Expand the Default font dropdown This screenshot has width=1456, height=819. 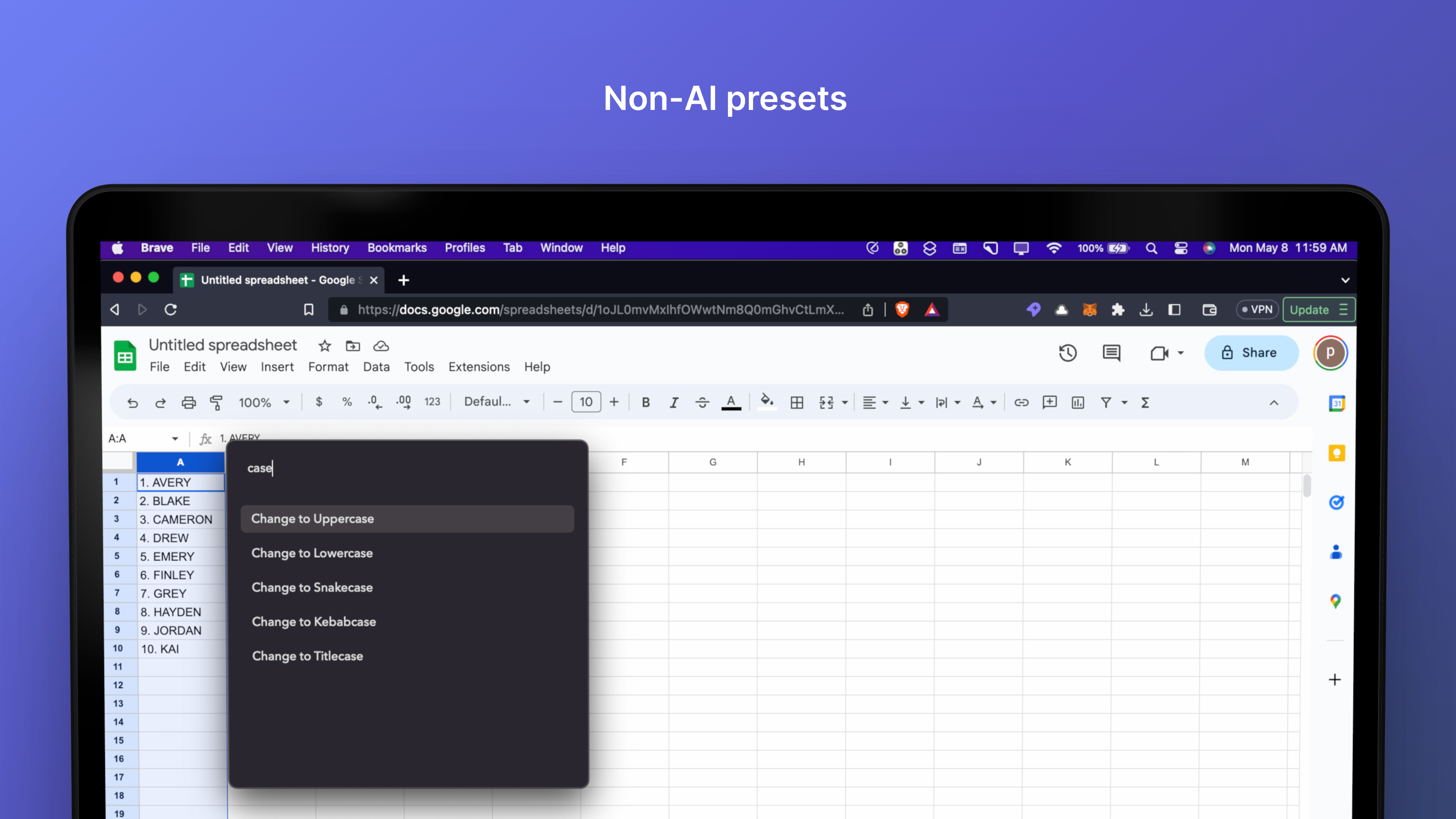coord(497,402)
